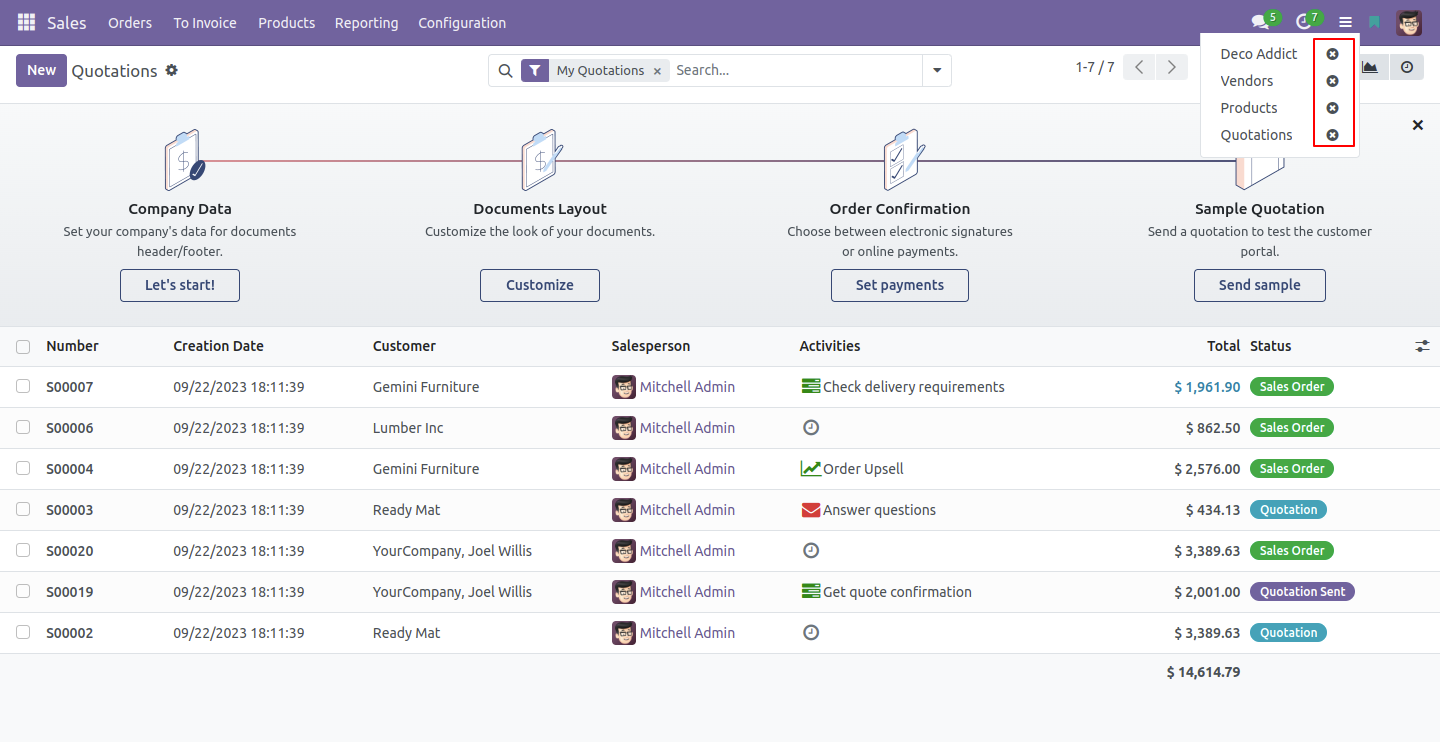Select the checkbox for order S00004
Viewport: 1440px width, 742px height.
pos(23,468)
